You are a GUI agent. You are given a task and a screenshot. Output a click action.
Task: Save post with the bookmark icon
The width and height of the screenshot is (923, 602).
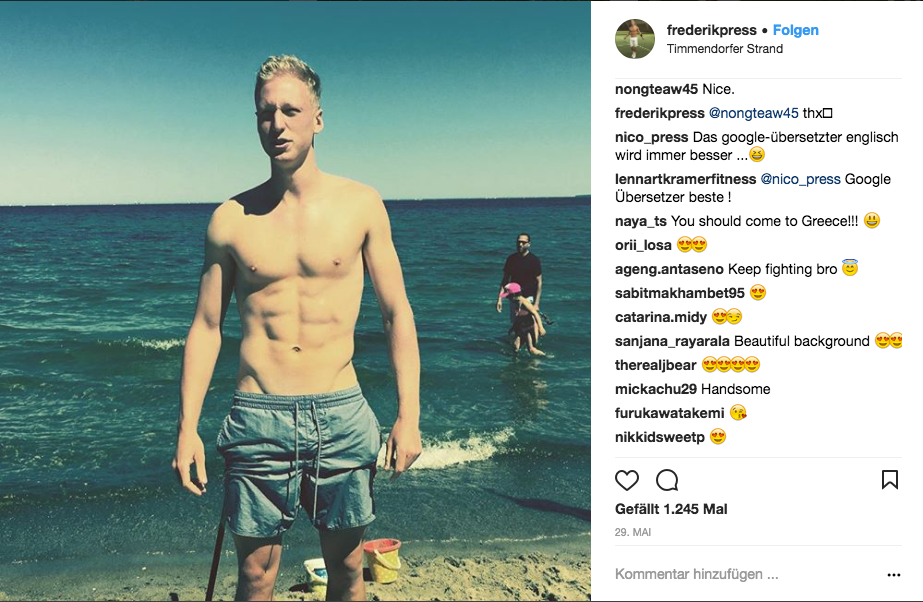889,480
